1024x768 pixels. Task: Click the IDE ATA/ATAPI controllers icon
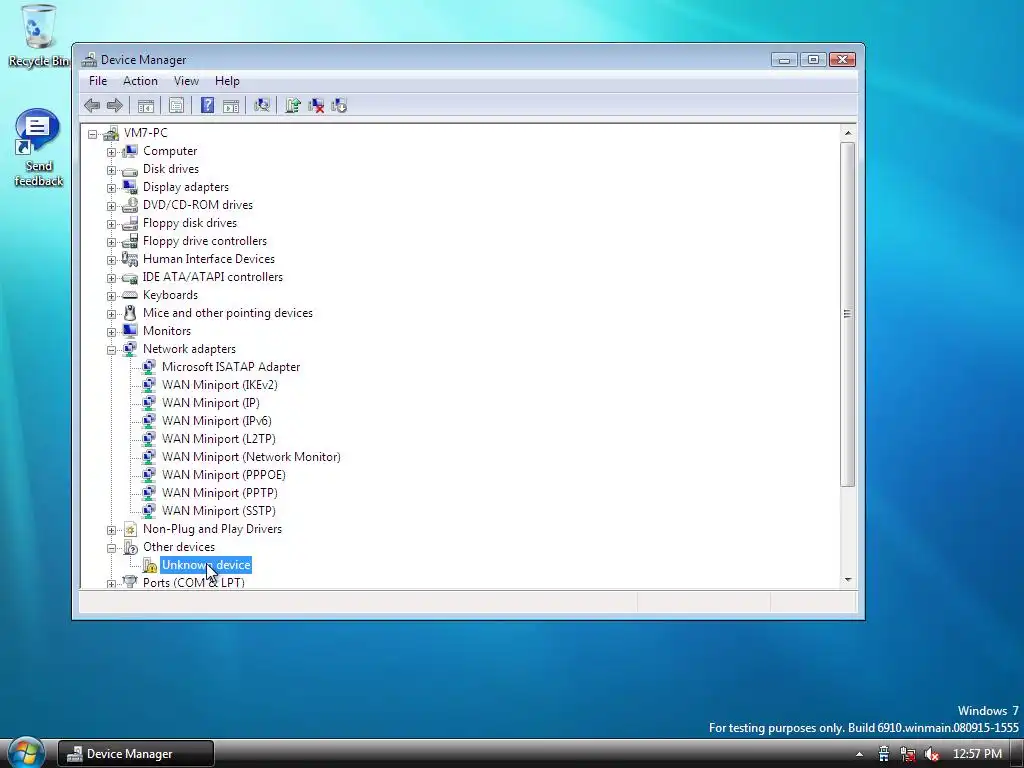click(130, 277)
